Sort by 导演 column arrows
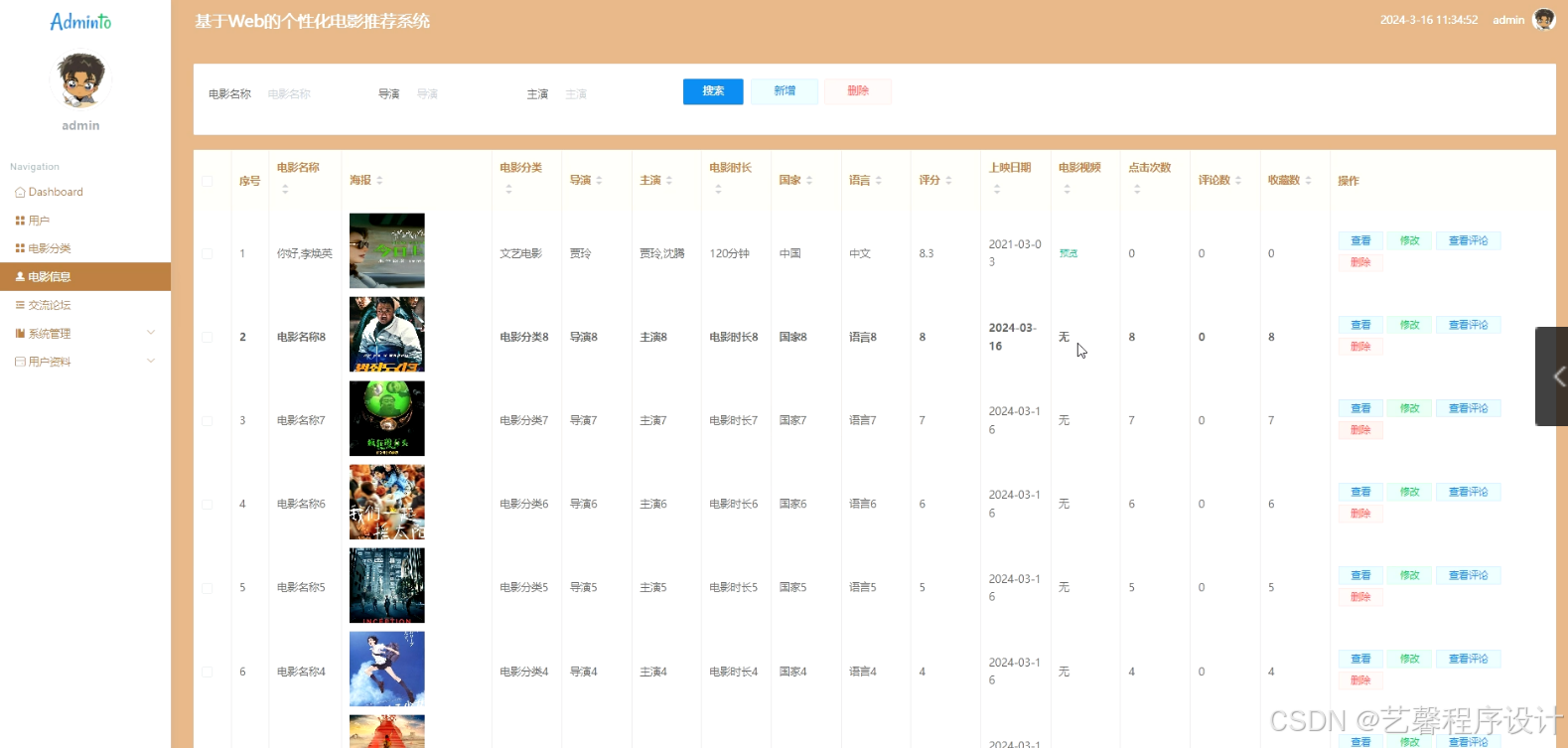Viewport: 1568px width, 748px height. 599,180
